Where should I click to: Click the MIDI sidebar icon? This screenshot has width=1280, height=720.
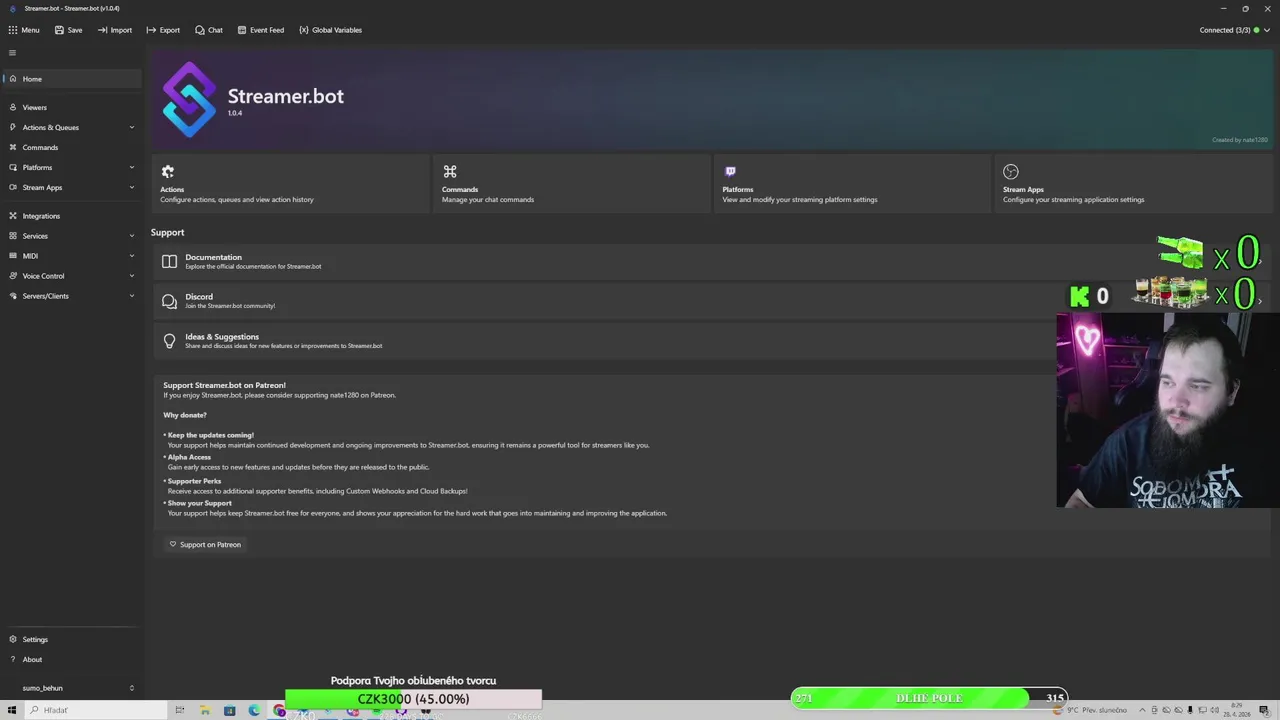click(13, 256)
